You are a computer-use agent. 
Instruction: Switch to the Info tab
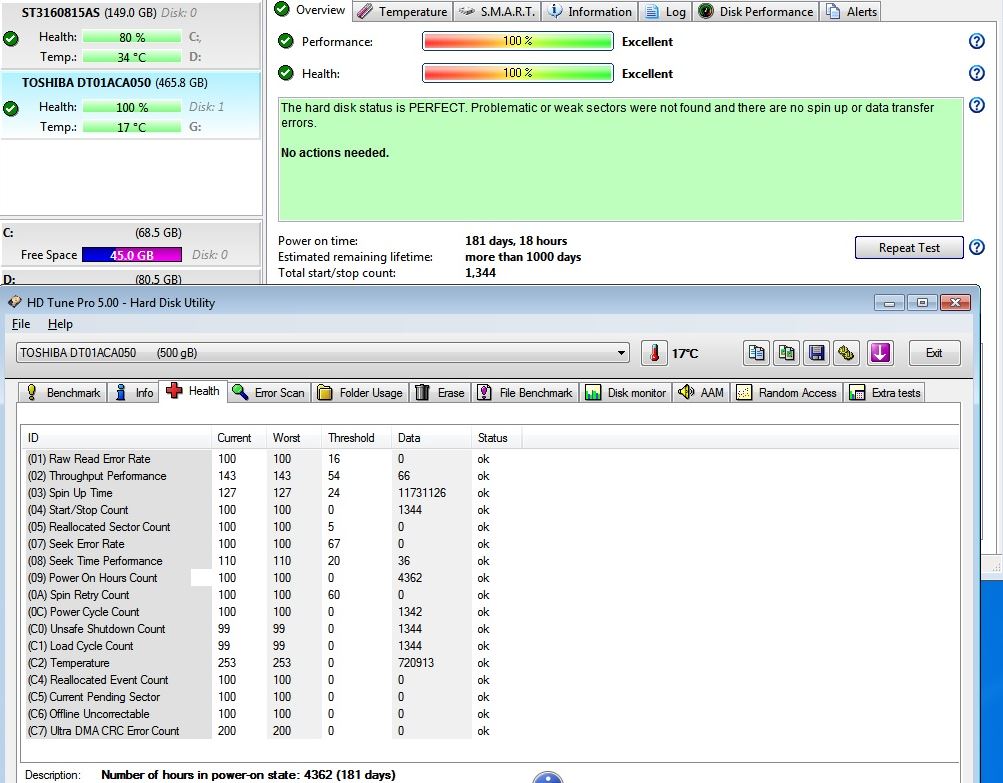click(133, 393)
